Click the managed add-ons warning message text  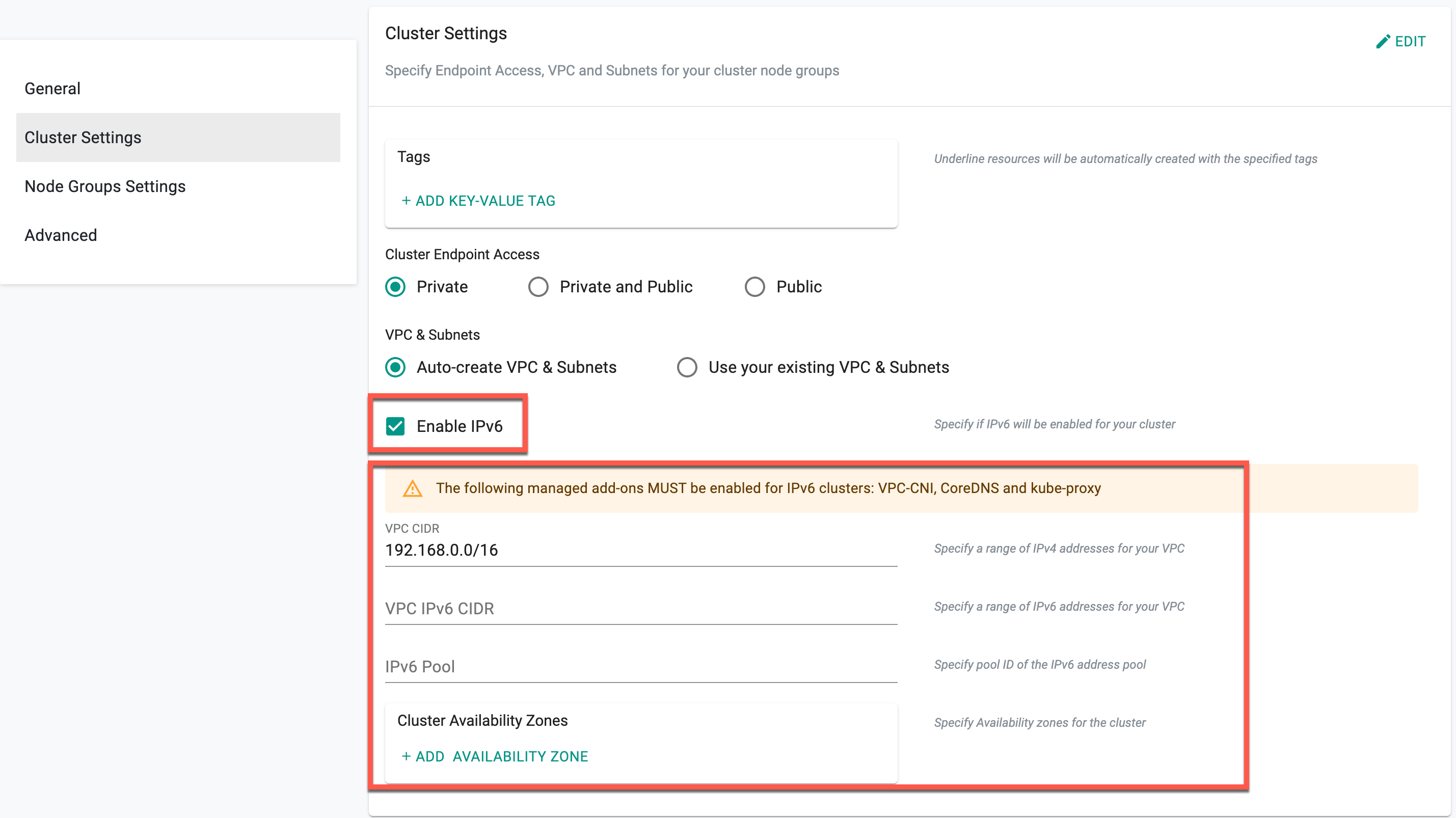(x=769, y=488)
